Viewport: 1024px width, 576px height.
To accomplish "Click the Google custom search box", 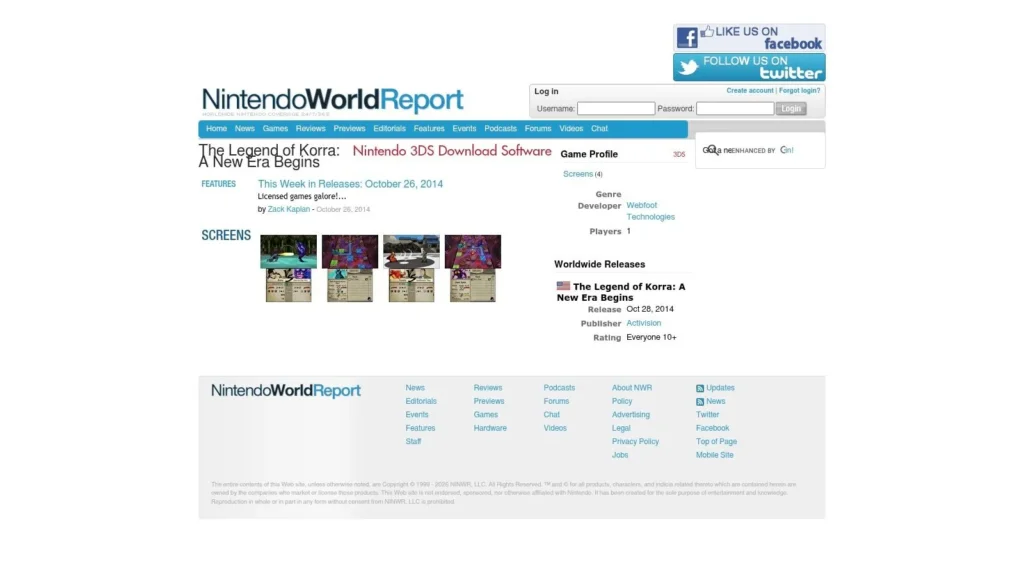I will pyautogui.click(x=760, y=150).
